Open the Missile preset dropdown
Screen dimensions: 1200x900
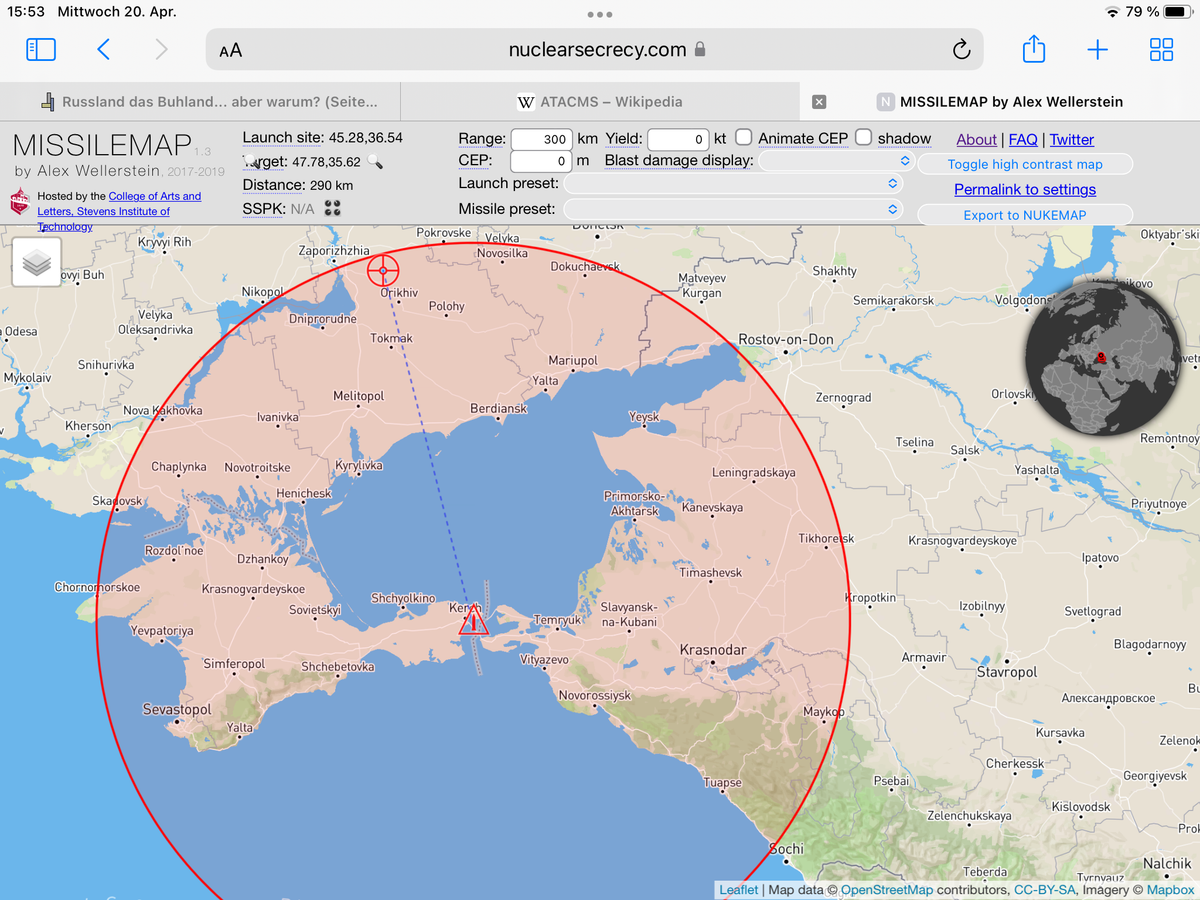tap(733, 209)
